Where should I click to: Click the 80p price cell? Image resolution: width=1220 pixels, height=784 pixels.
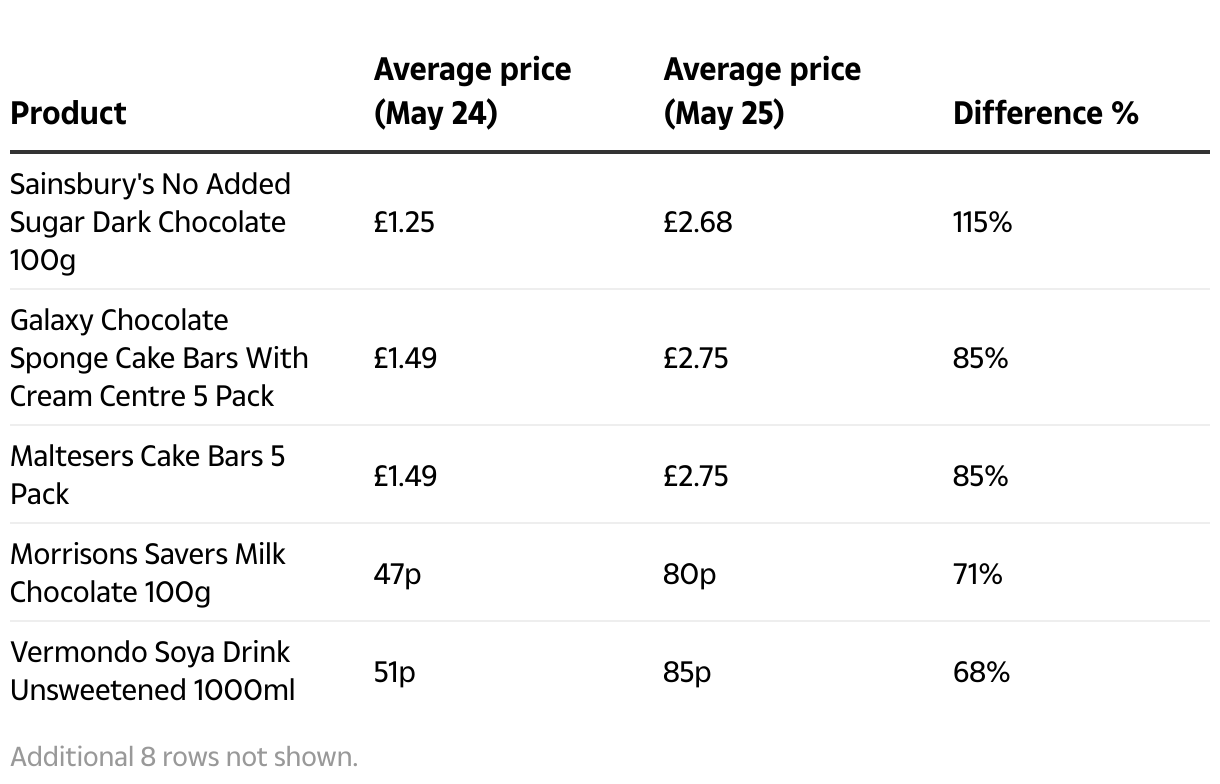689,574
